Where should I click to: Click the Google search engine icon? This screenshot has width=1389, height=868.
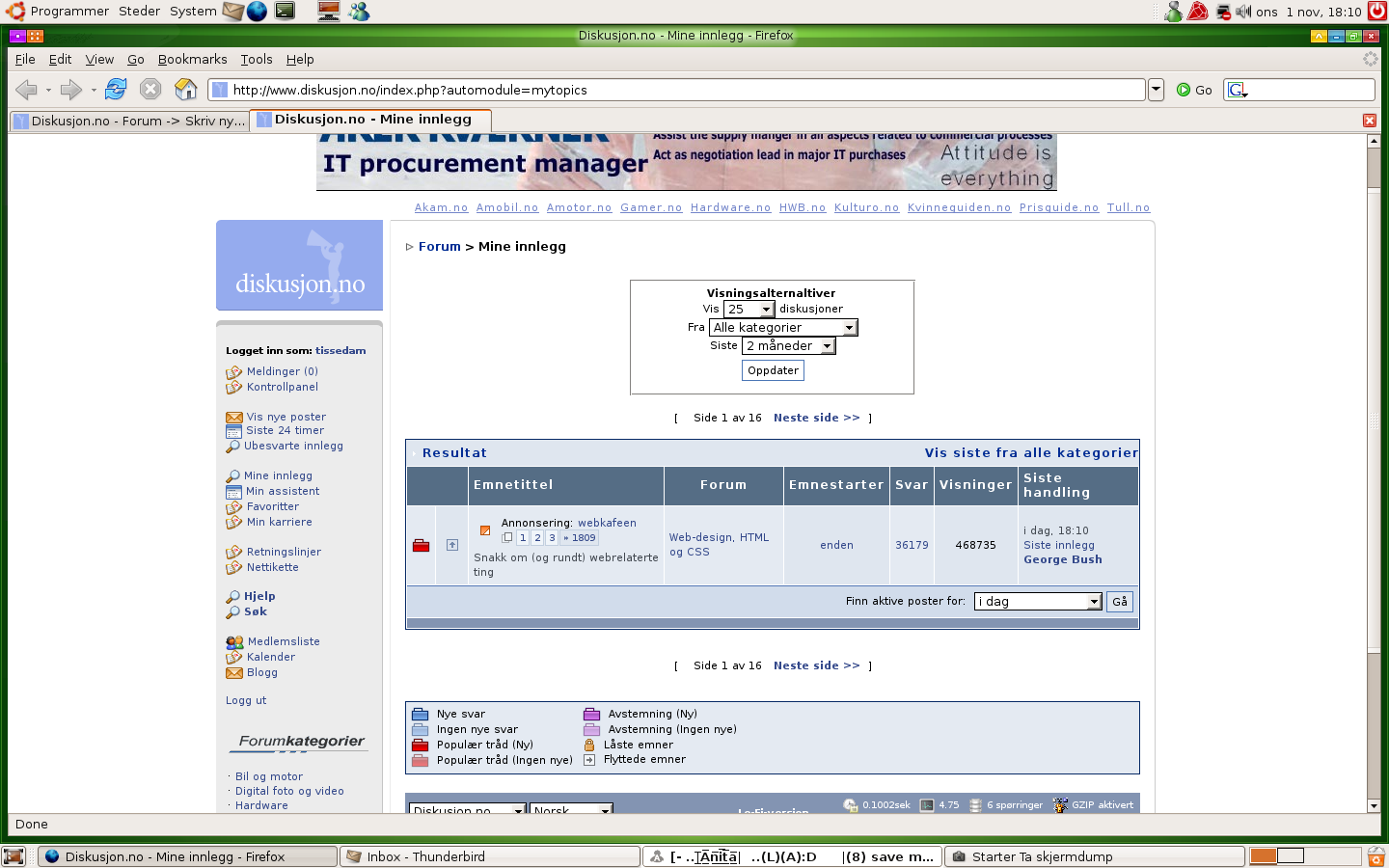coord(1238,90)
